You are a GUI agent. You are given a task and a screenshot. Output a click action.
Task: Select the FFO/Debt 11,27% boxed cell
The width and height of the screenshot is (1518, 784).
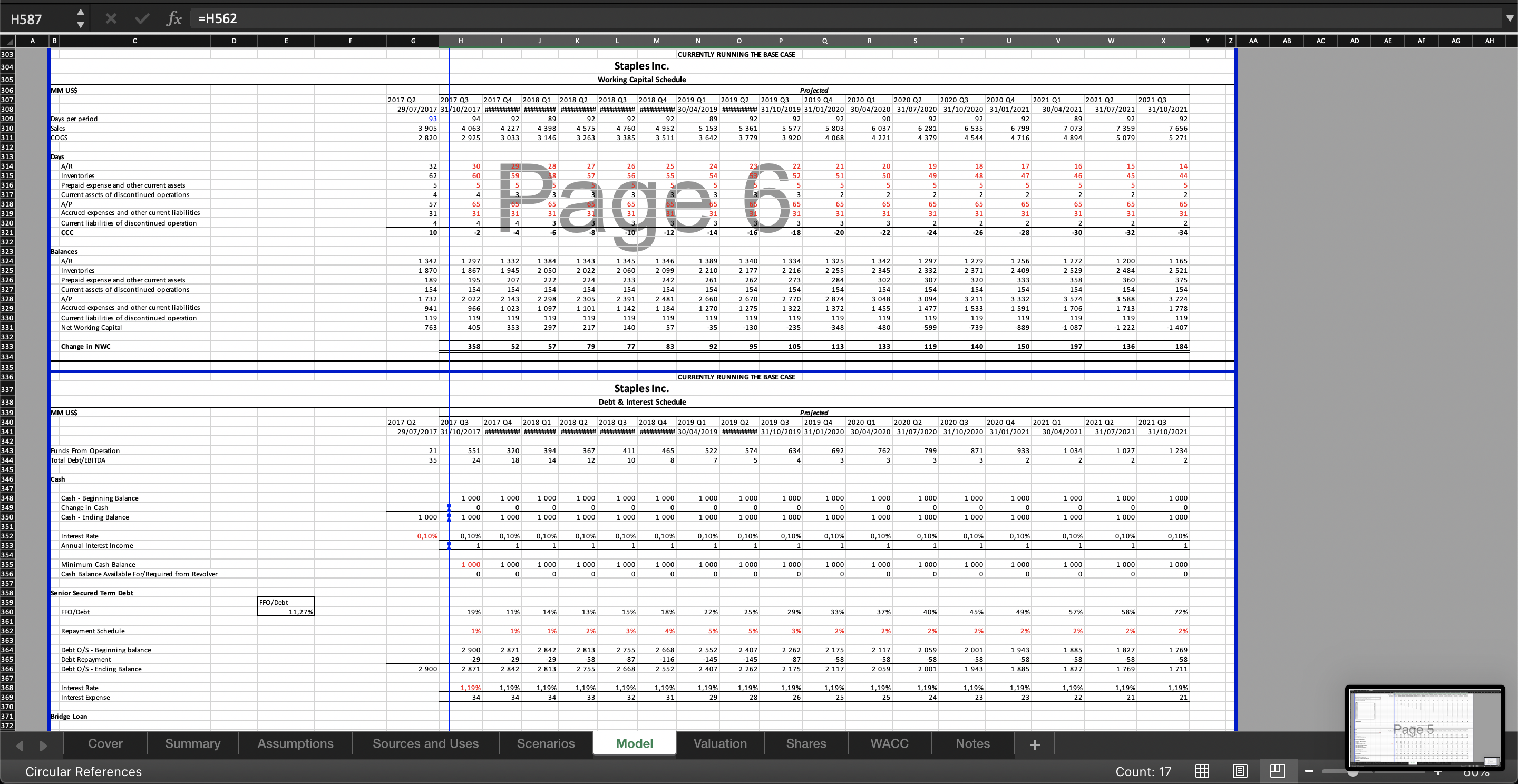point(286,612)
